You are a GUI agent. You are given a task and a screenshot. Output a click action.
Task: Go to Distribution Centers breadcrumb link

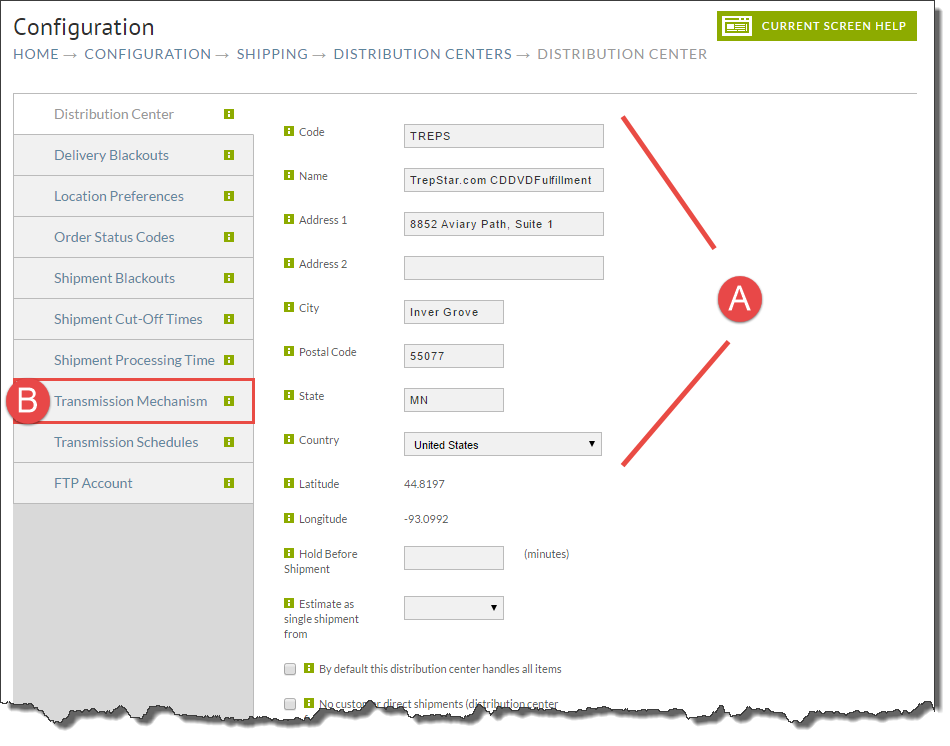click(423, 54)
